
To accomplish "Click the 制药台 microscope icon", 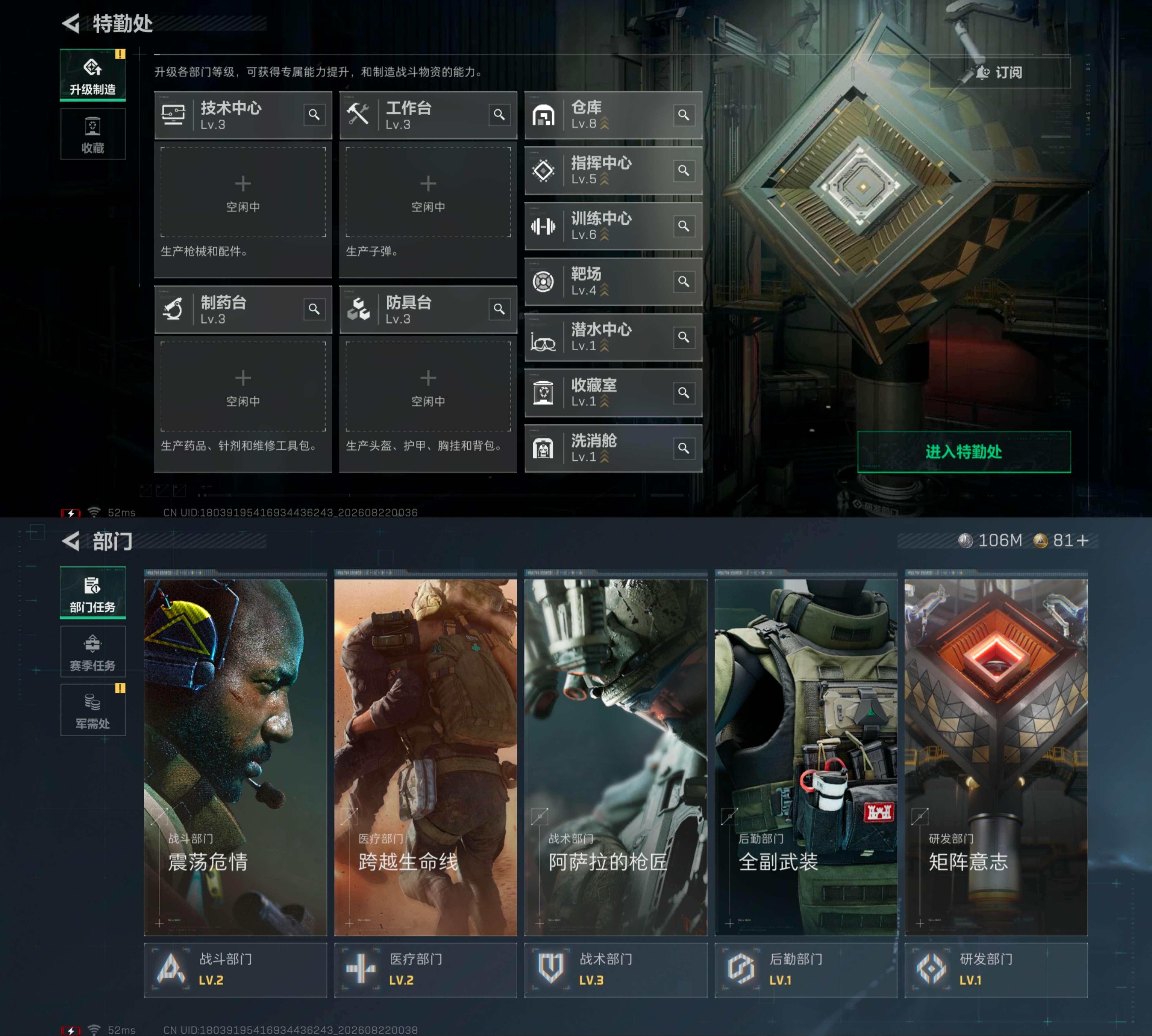I will [x=173, y=309].
